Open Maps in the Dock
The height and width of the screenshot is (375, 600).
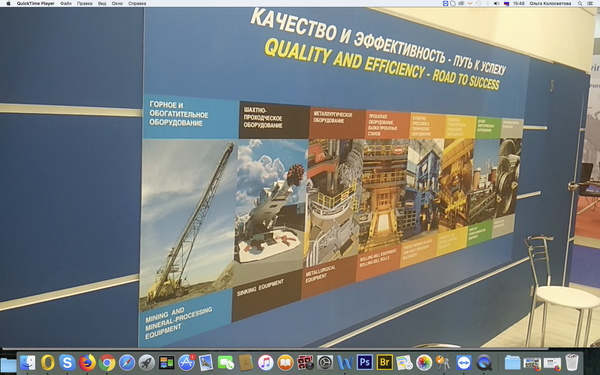(x=404, y=362)
